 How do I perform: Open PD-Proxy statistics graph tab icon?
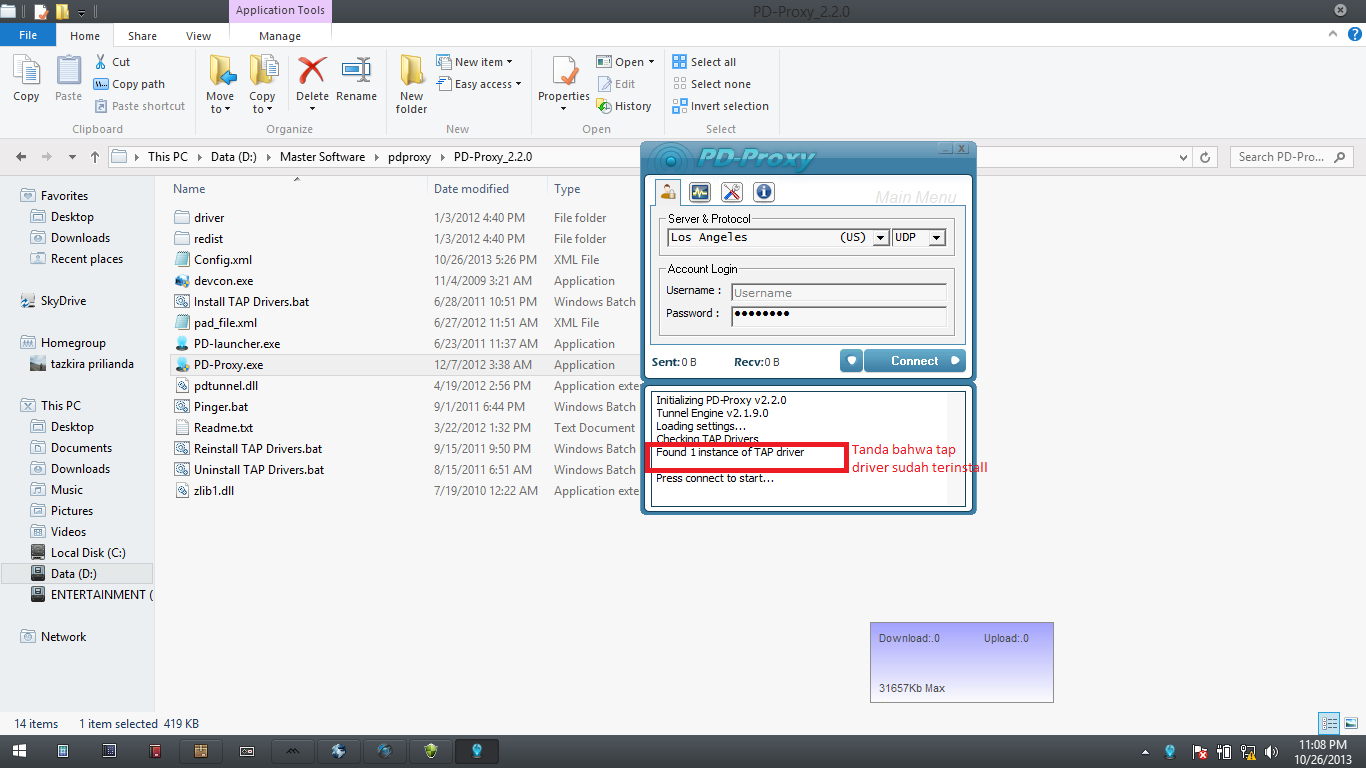tap(699, 192)
